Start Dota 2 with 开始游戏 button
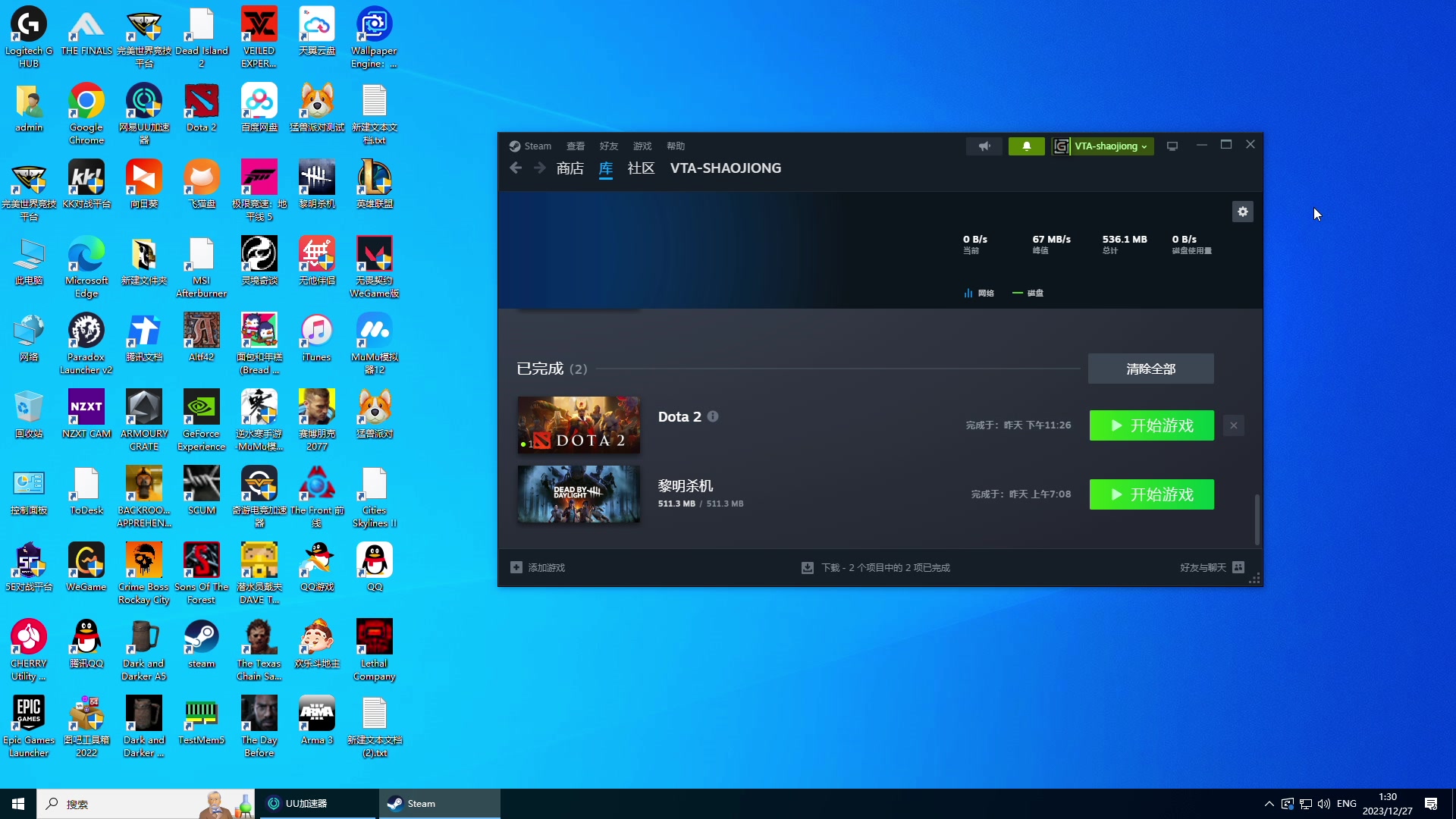 (1151, 425)
